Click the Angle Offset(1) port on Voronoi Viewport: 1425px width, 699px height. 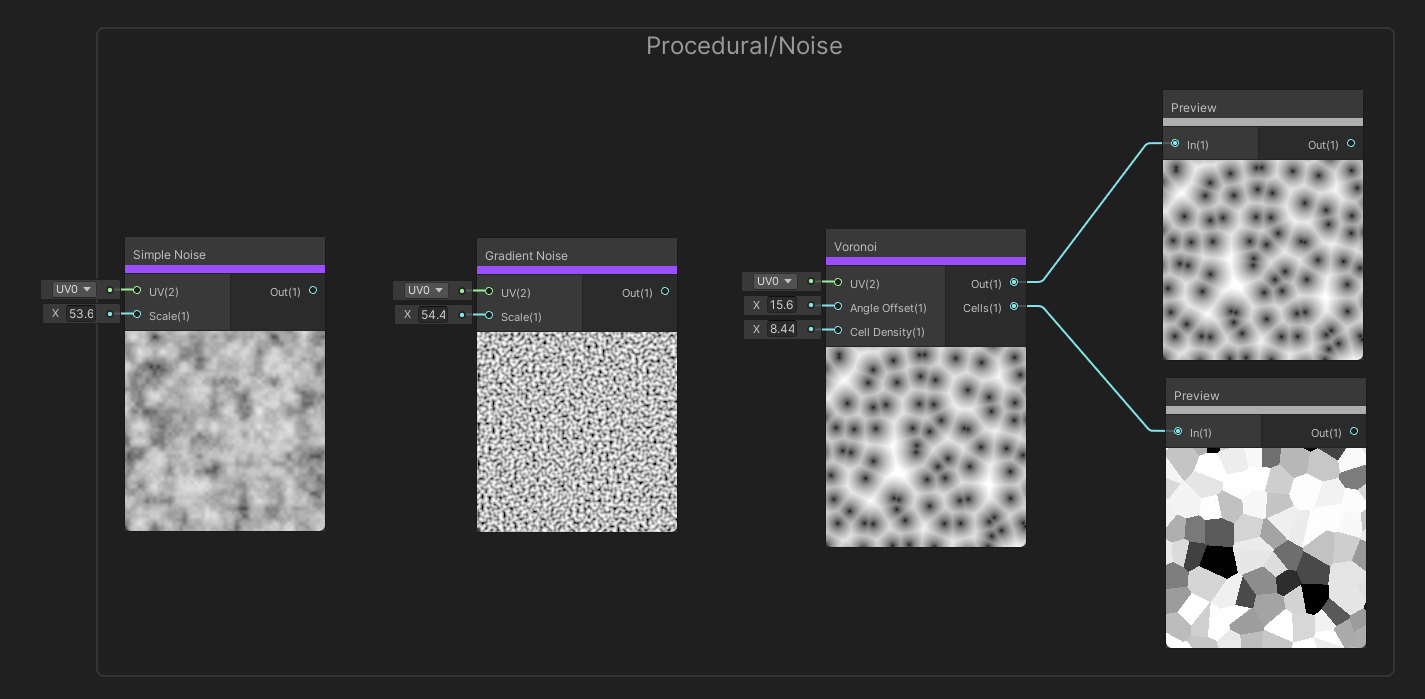(837, 307)
